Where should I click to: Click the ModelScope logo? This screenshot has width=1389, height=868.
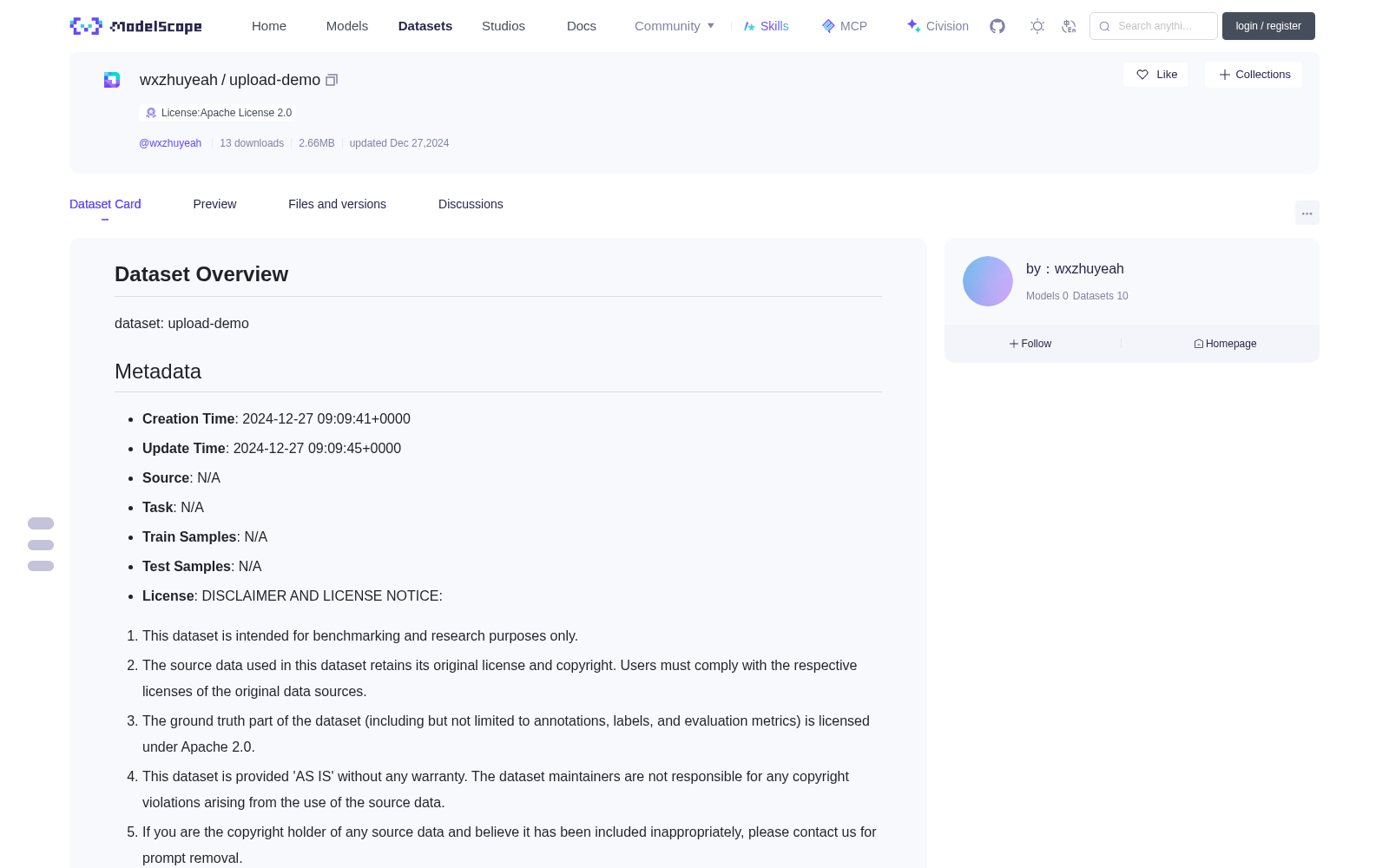click(135, 26)
